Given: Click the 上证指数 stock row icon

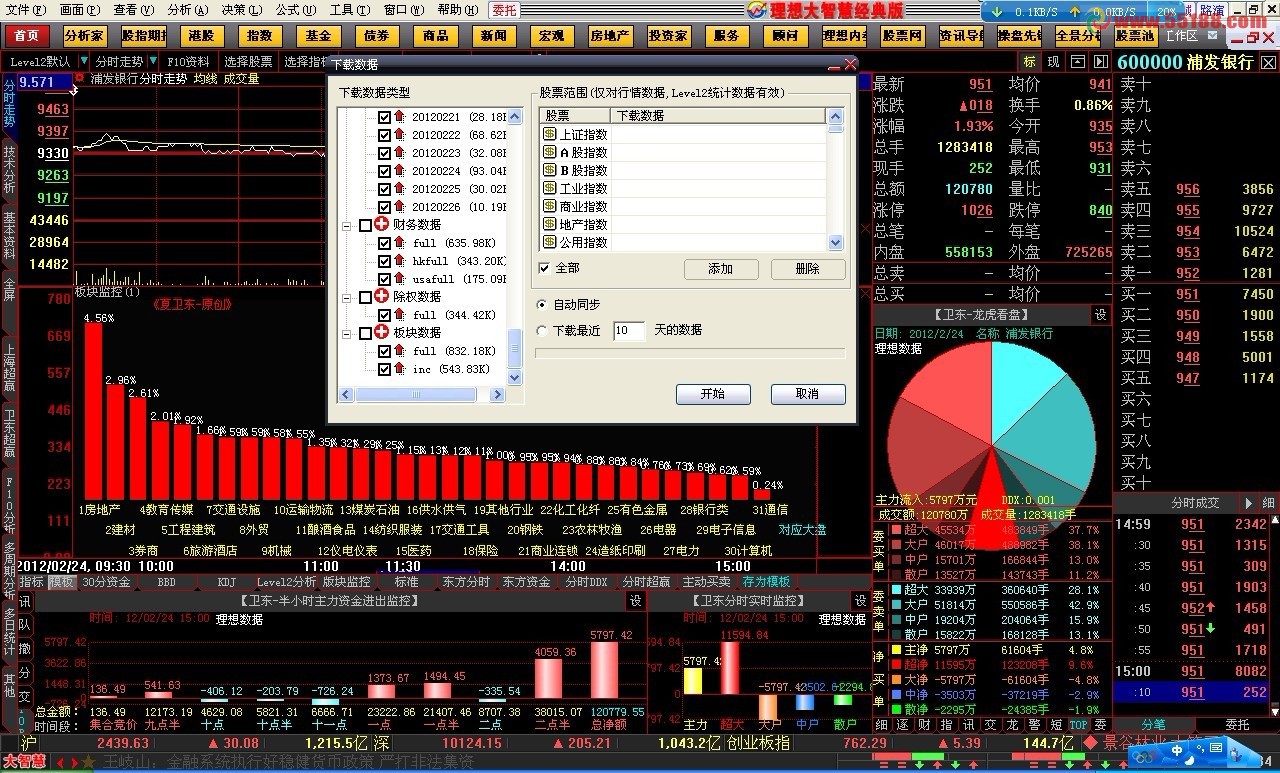Looking at the screenshot, I should click(549, 134).
